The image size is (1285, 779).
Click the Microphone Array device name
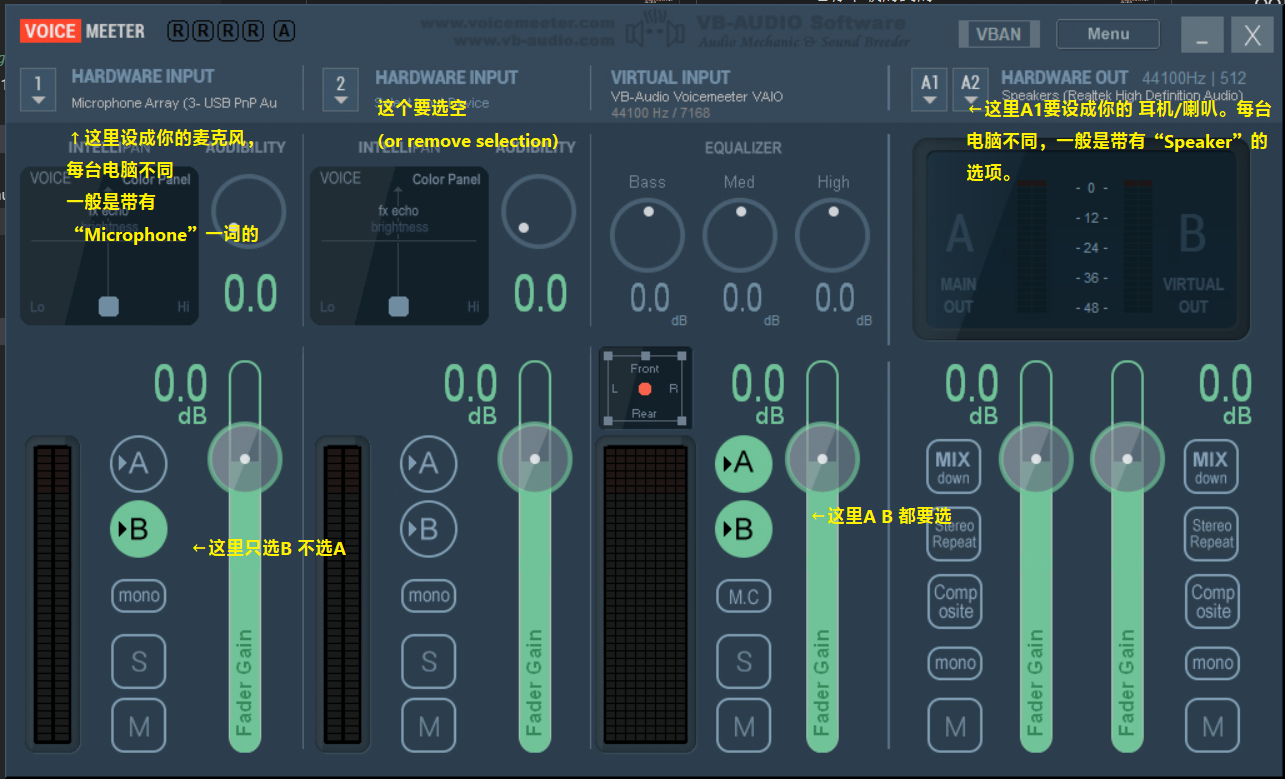(174, 103)
